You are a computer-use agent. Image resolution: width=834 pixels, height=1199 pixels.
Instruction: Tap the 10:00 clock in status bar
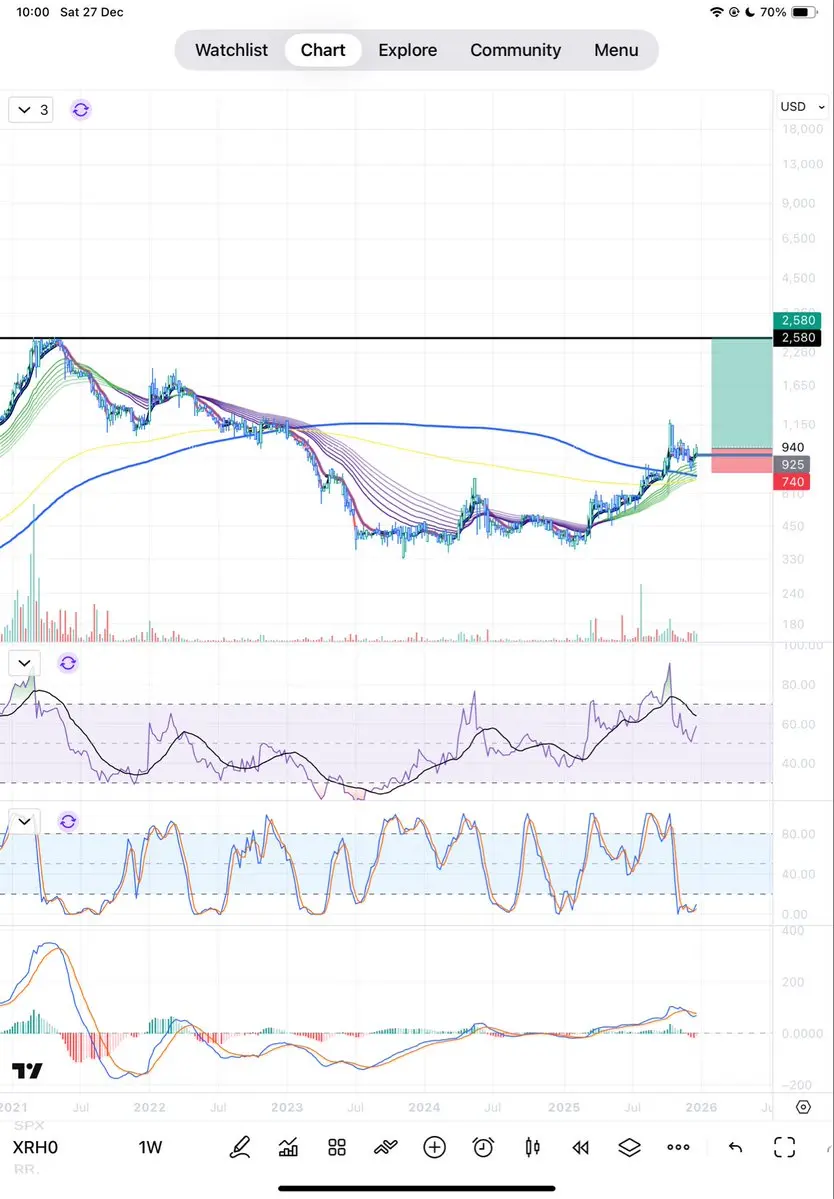[33, 12]
